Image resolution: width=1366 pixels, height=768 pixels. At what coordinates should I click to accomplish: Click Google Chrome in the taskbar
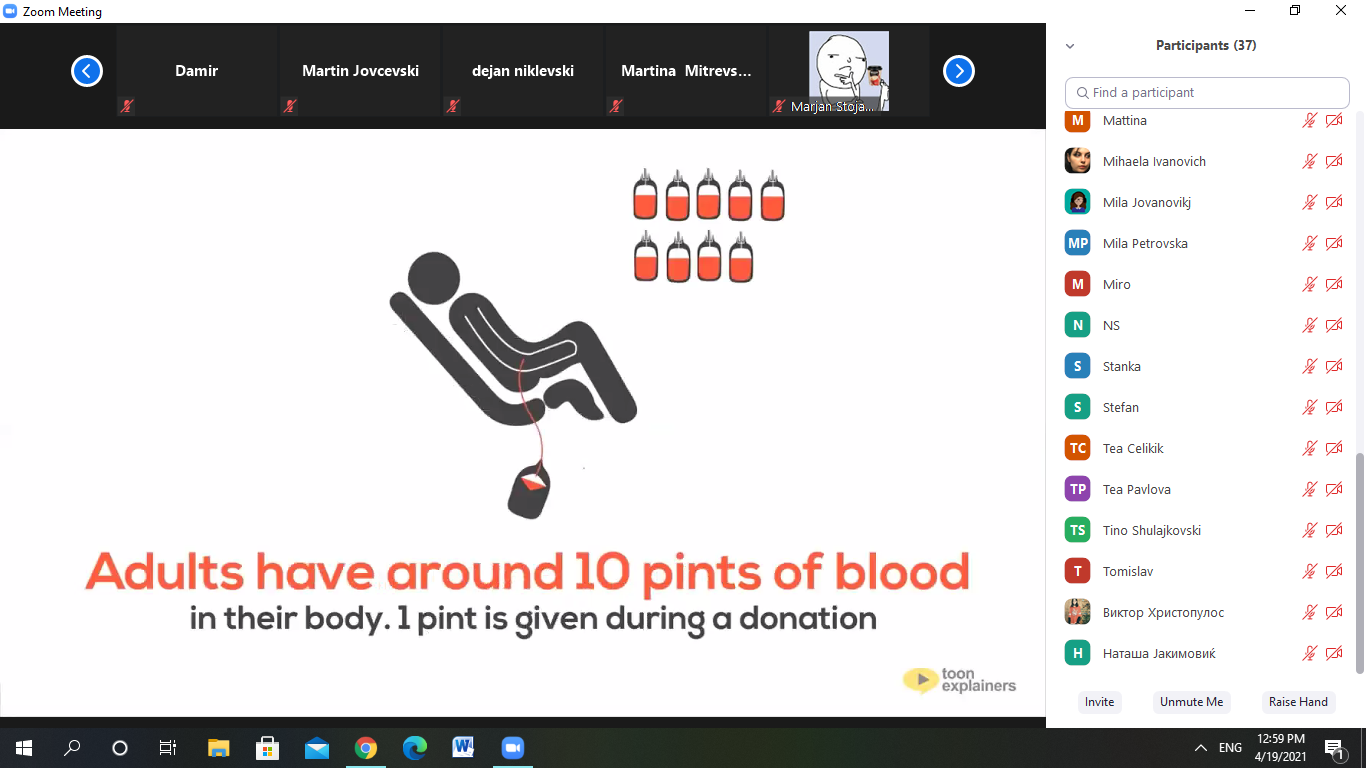(366, 747)
